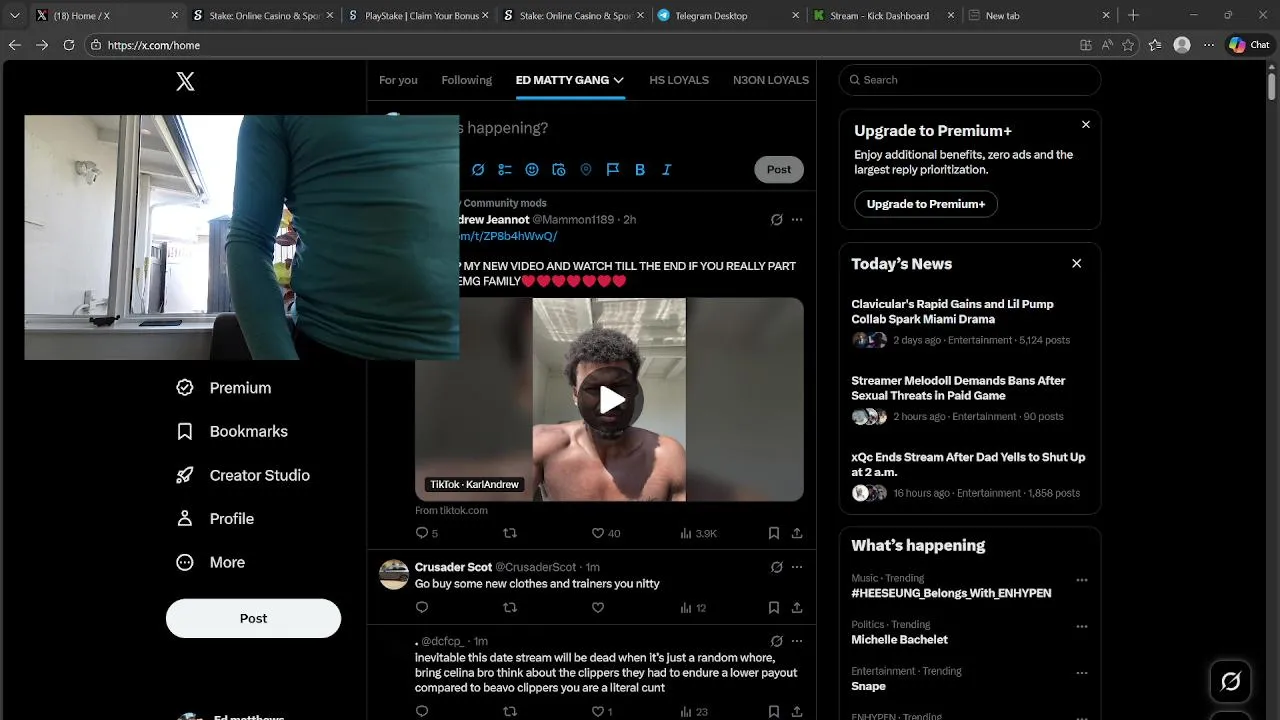Open the browser tab list dropdown

14,15
